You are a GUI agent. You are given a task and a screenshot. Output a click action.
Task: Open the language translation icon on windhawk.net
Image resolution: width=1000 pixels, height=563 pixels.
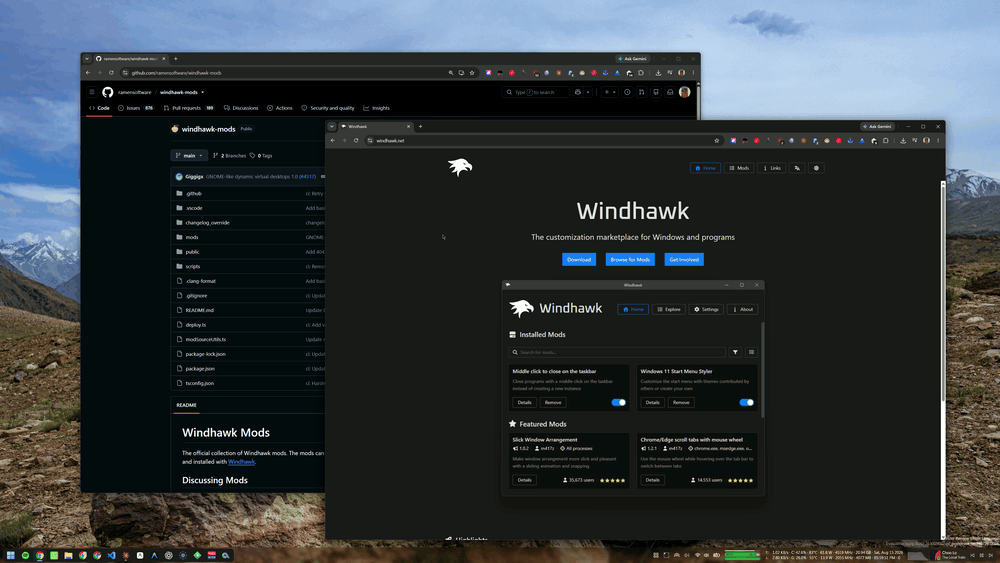pyautogui.click(x=797, y=168)
